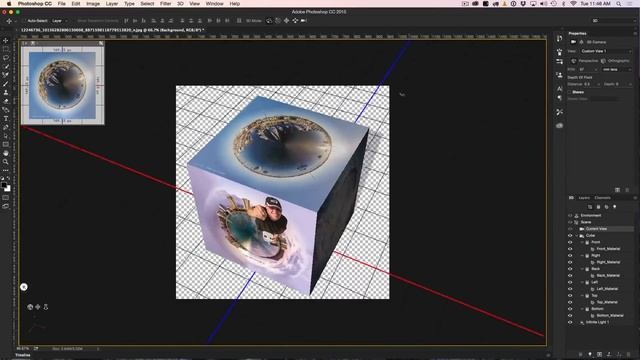Toggle visibility of Left mesh
This screenshot has width=640, height=360.
pyautogui.click(x=570, y=282)
